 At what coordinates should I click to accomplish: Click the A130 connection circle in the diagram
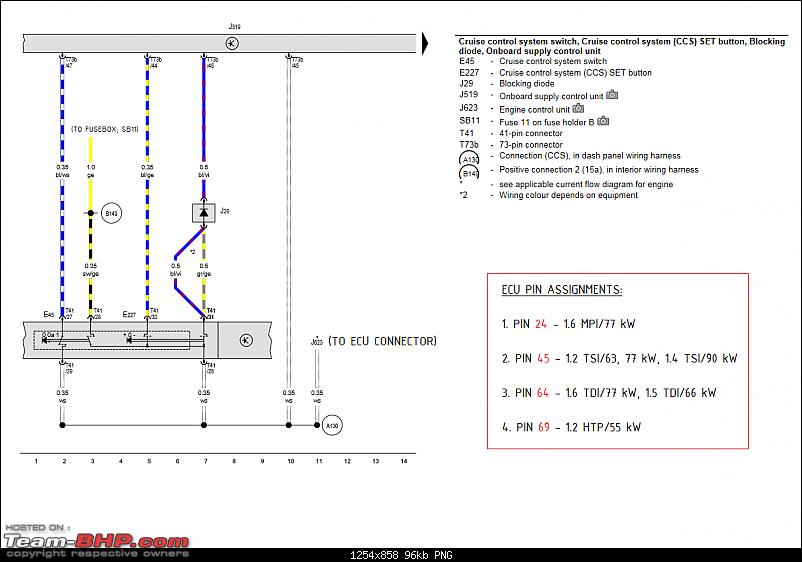(x=332, y=425)
